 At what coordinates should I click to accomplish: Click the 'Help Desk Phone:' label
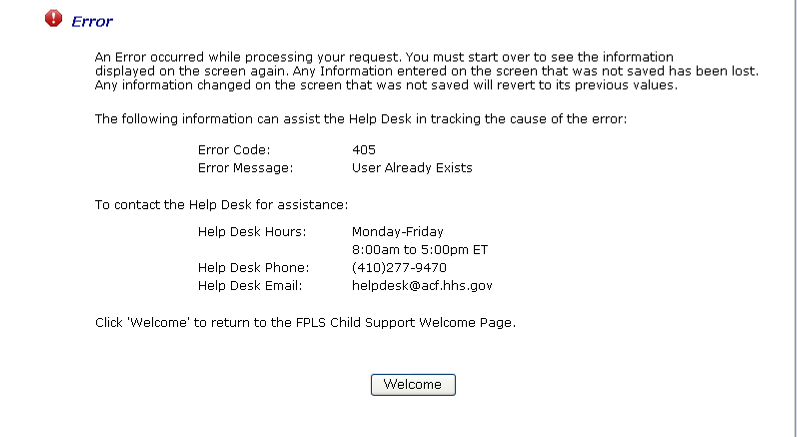[x=253, y=268]
